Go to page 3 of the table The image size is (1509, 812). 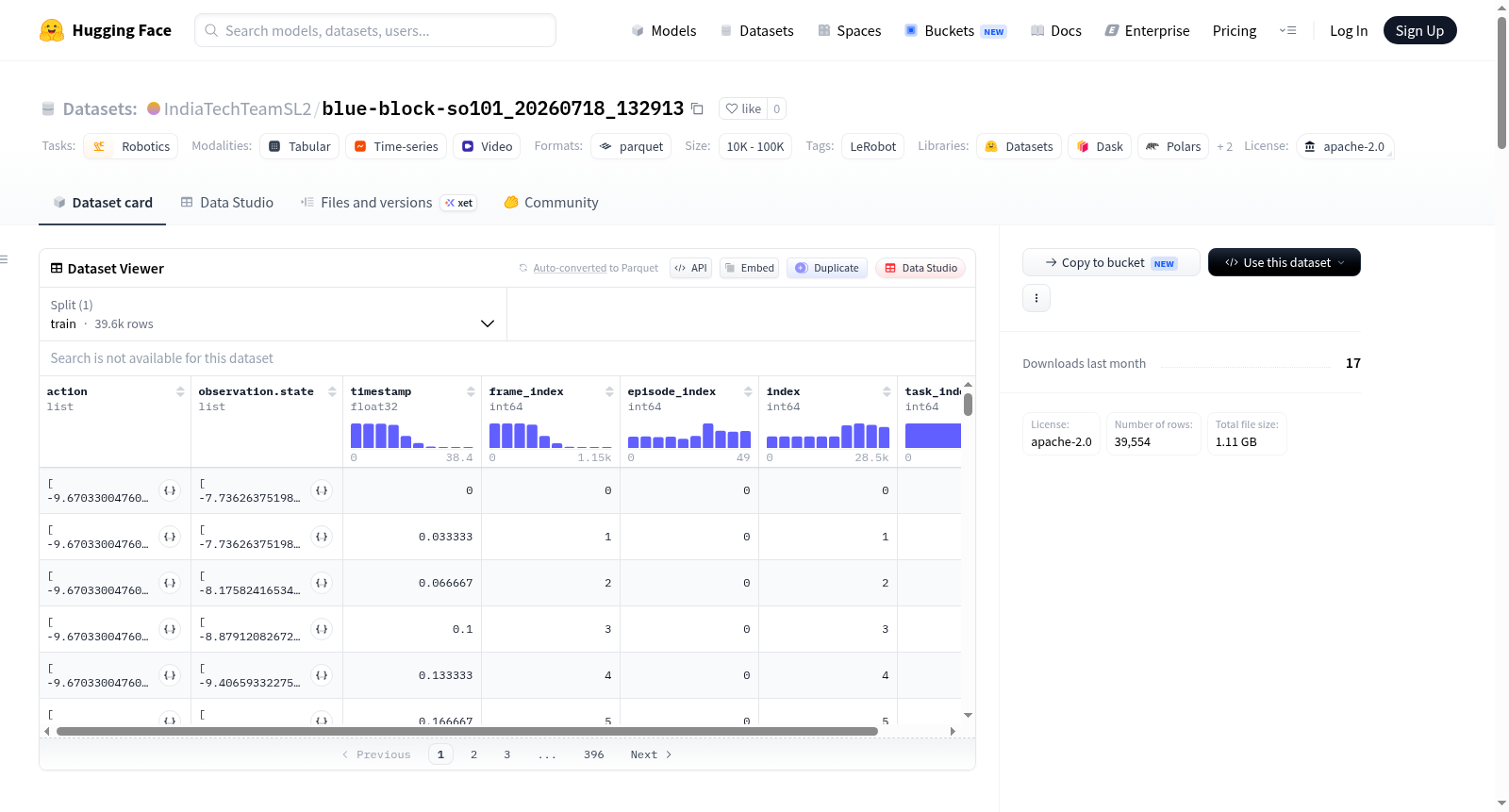point(507,754)
